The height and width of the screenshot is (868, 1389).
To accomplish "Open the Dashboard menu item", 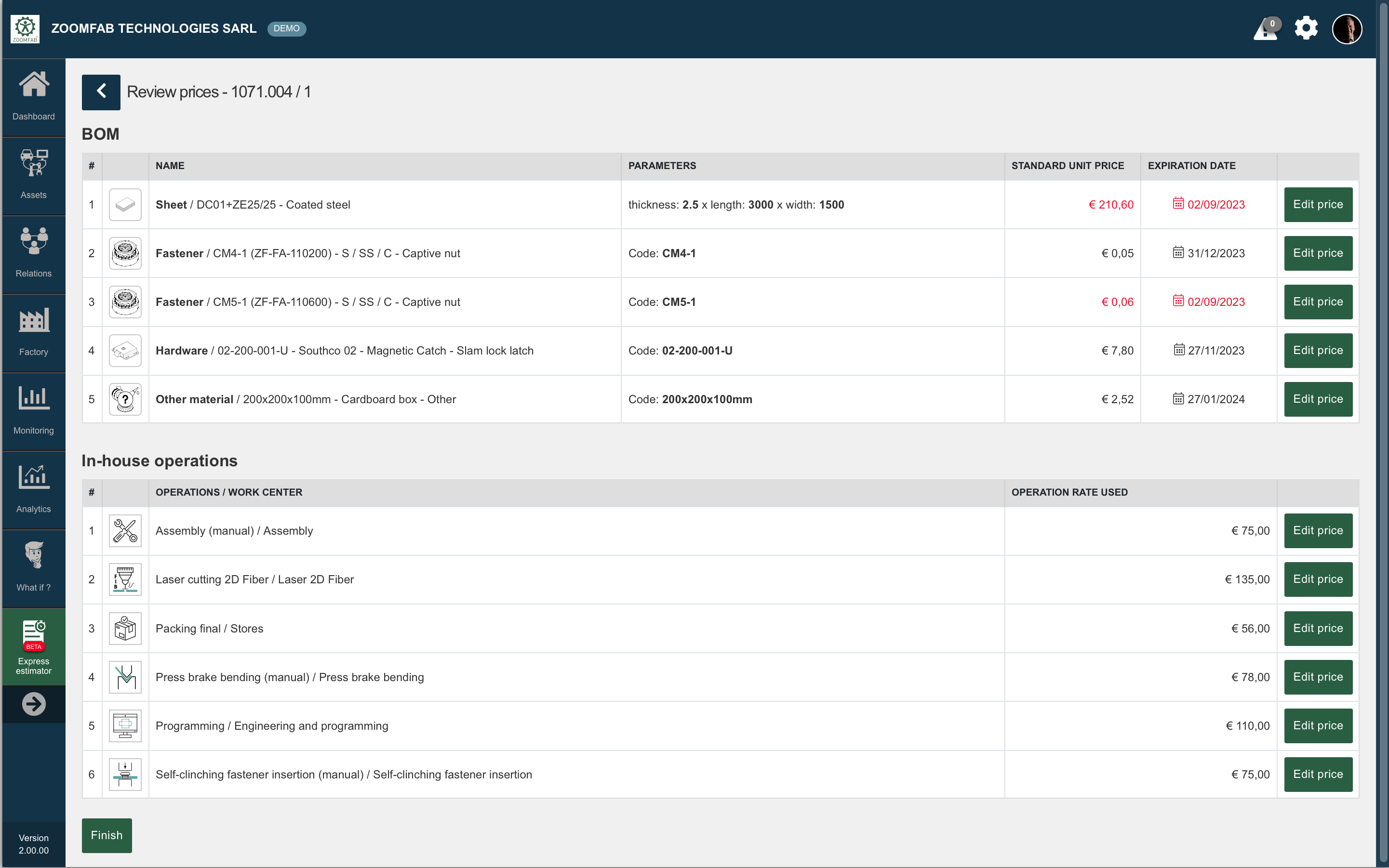I will coord(33,96).
